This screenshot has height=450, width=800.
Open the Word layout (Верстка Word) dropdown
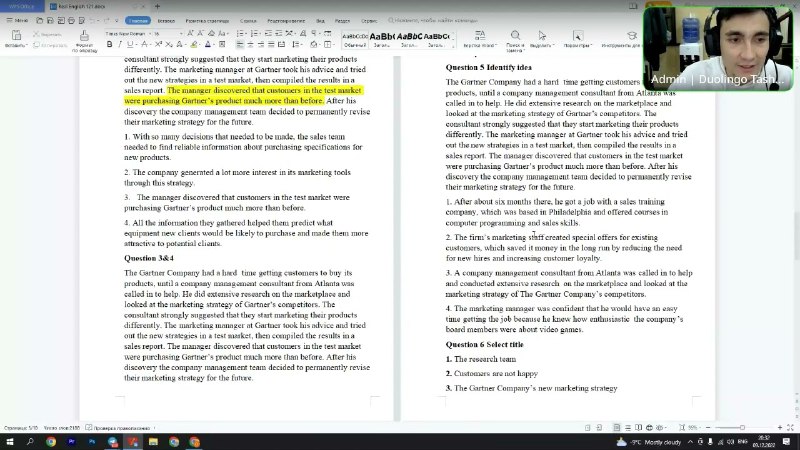pyautogui.click(x=480, y=39)
